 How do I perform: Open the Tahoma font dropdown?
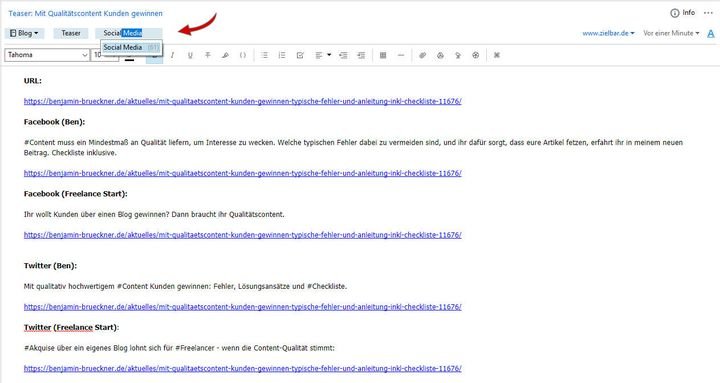click(x=47, y=55)
